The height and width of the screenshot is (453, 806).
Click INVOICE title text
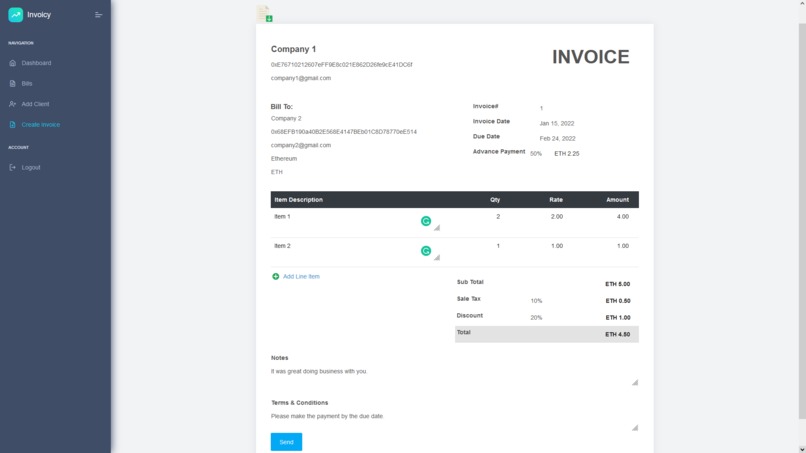click(x=591, y=57)
